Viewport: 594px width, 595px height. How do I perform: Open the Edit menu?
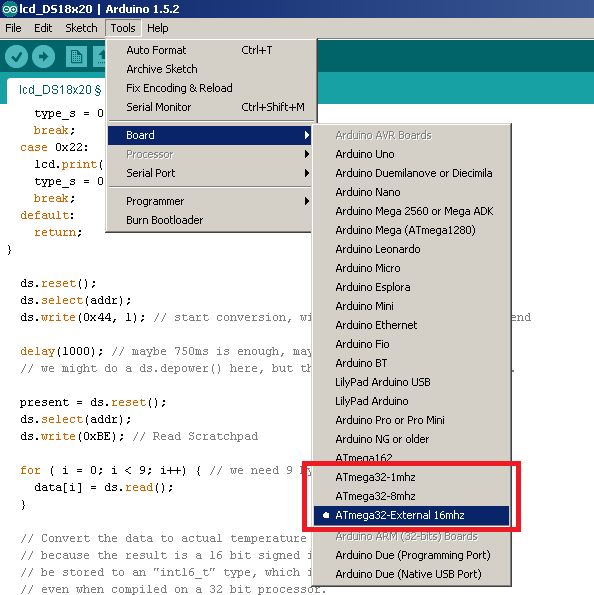coord(43,28)
